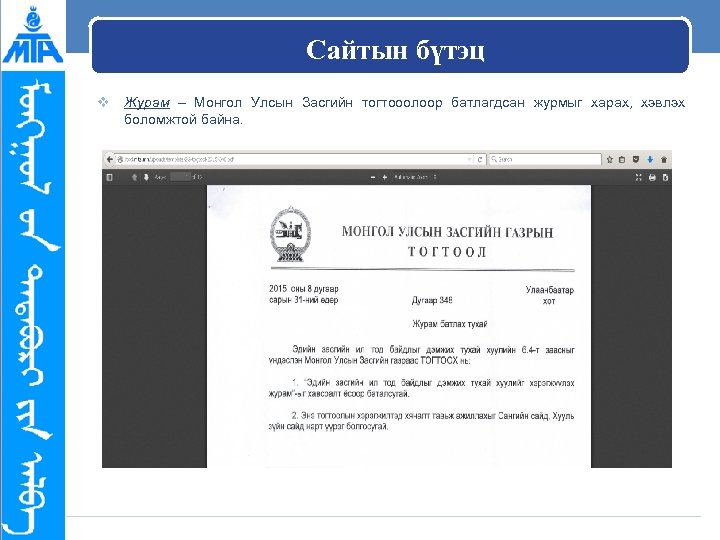Download the PDF file icon
The width and height of the screenshot is (720, 540).
665,177
